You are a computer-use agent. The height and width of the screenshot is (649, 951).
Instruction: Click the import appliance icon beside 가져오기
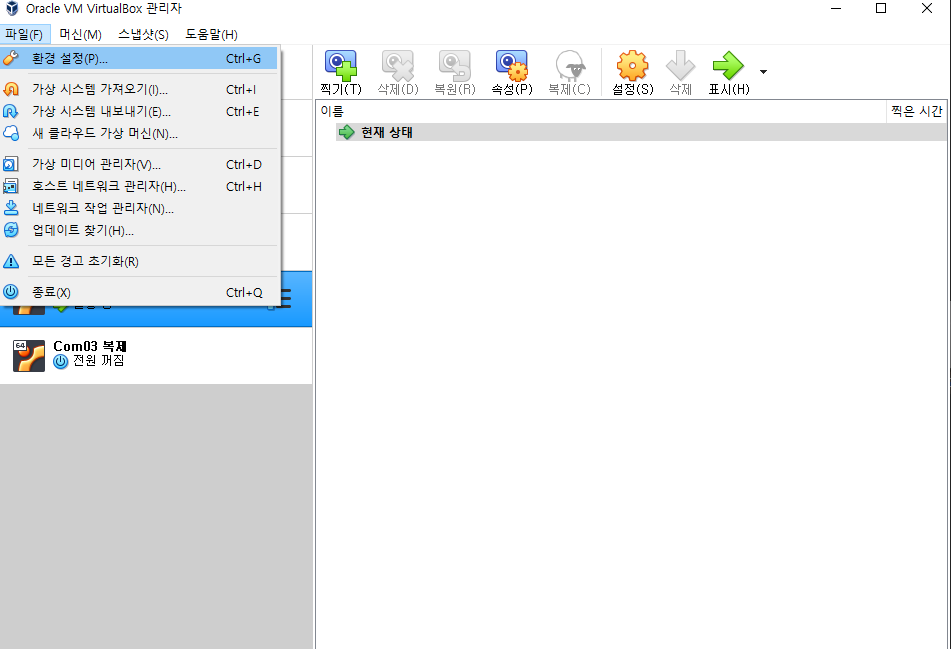[11, 89]
